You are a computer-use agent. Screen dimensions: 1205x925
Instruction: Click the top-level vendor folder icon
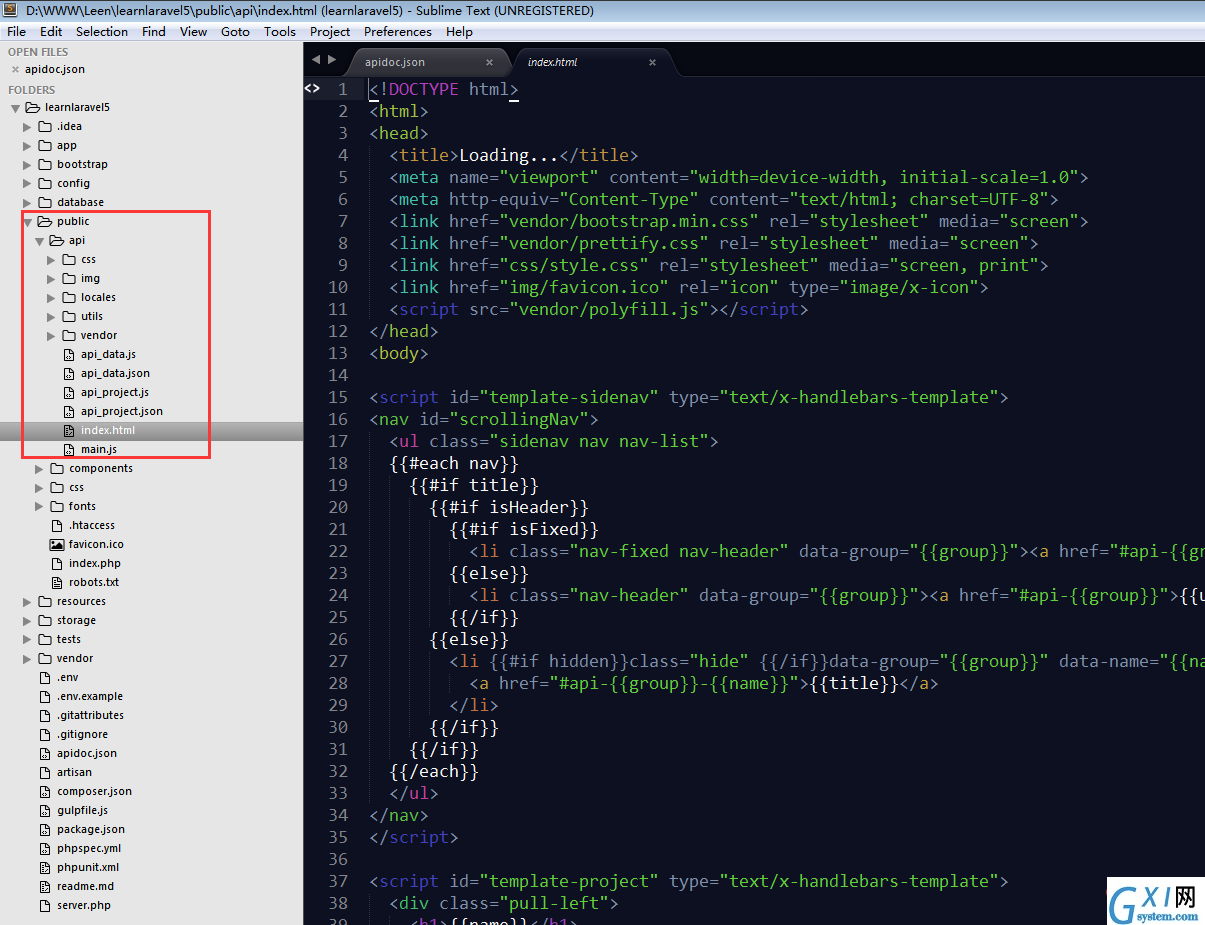click(45, 658)
